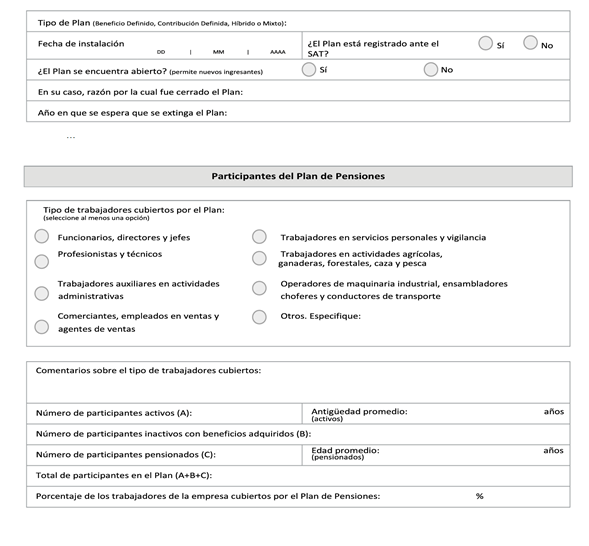Viewport: 589px width, 546px height.
Task: Click the Comentarios sobre trabajadores cubiertos box
Action: click(298, 383)
